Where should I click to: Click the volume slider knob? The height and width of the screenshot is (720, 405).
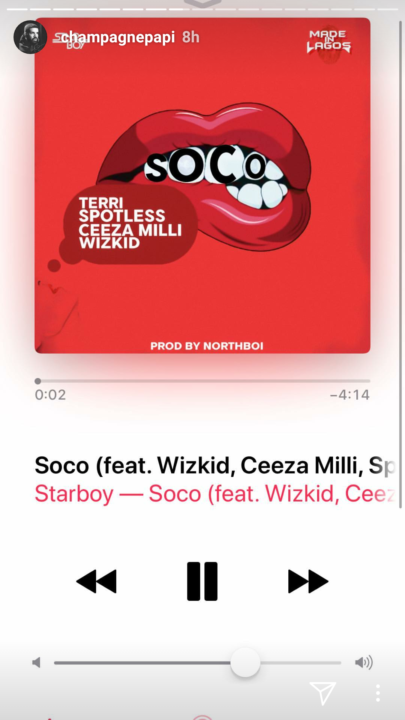click(245, 663)
